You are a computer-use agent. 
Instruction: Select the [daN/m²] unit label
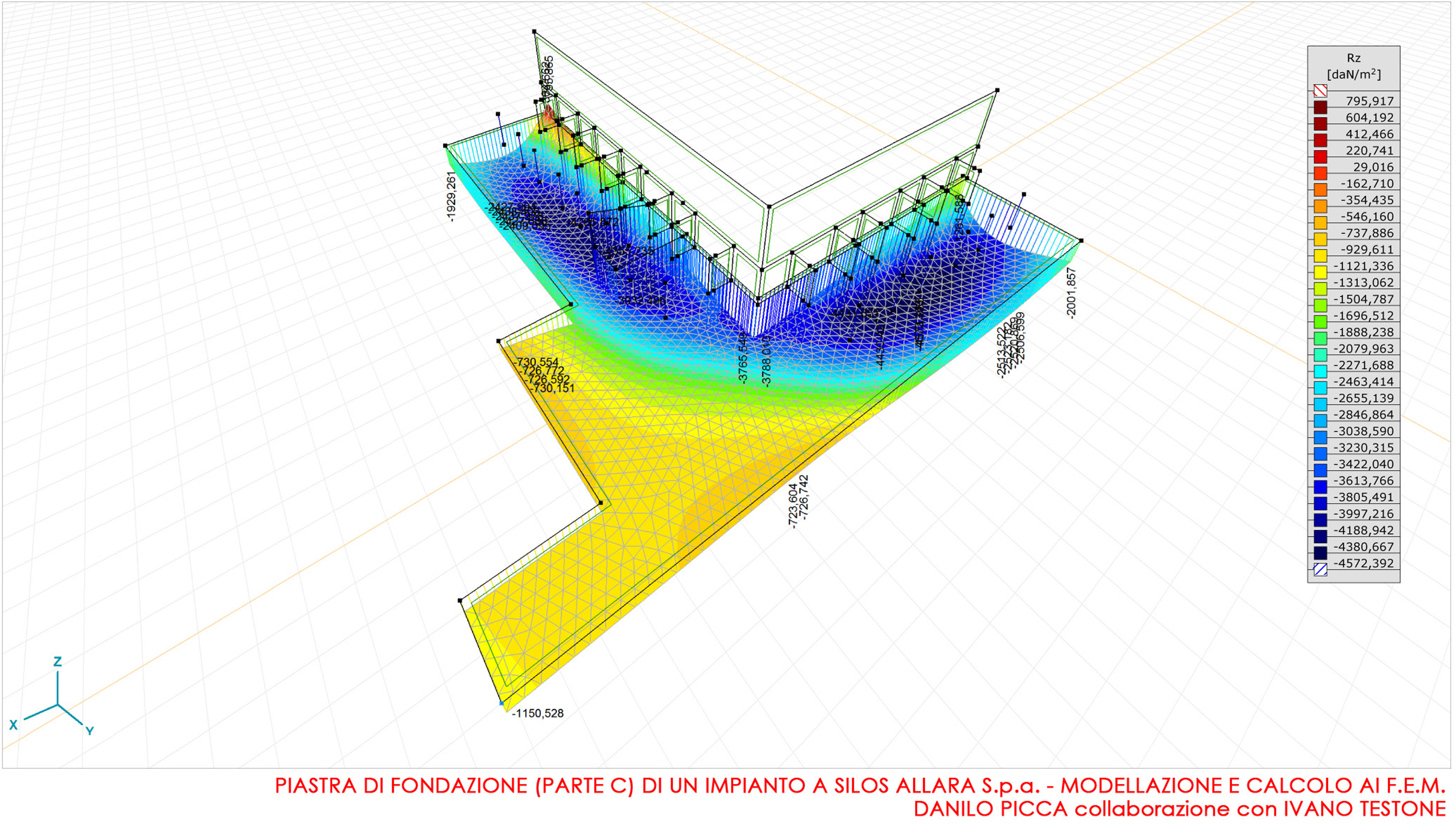pos(1354,74)
